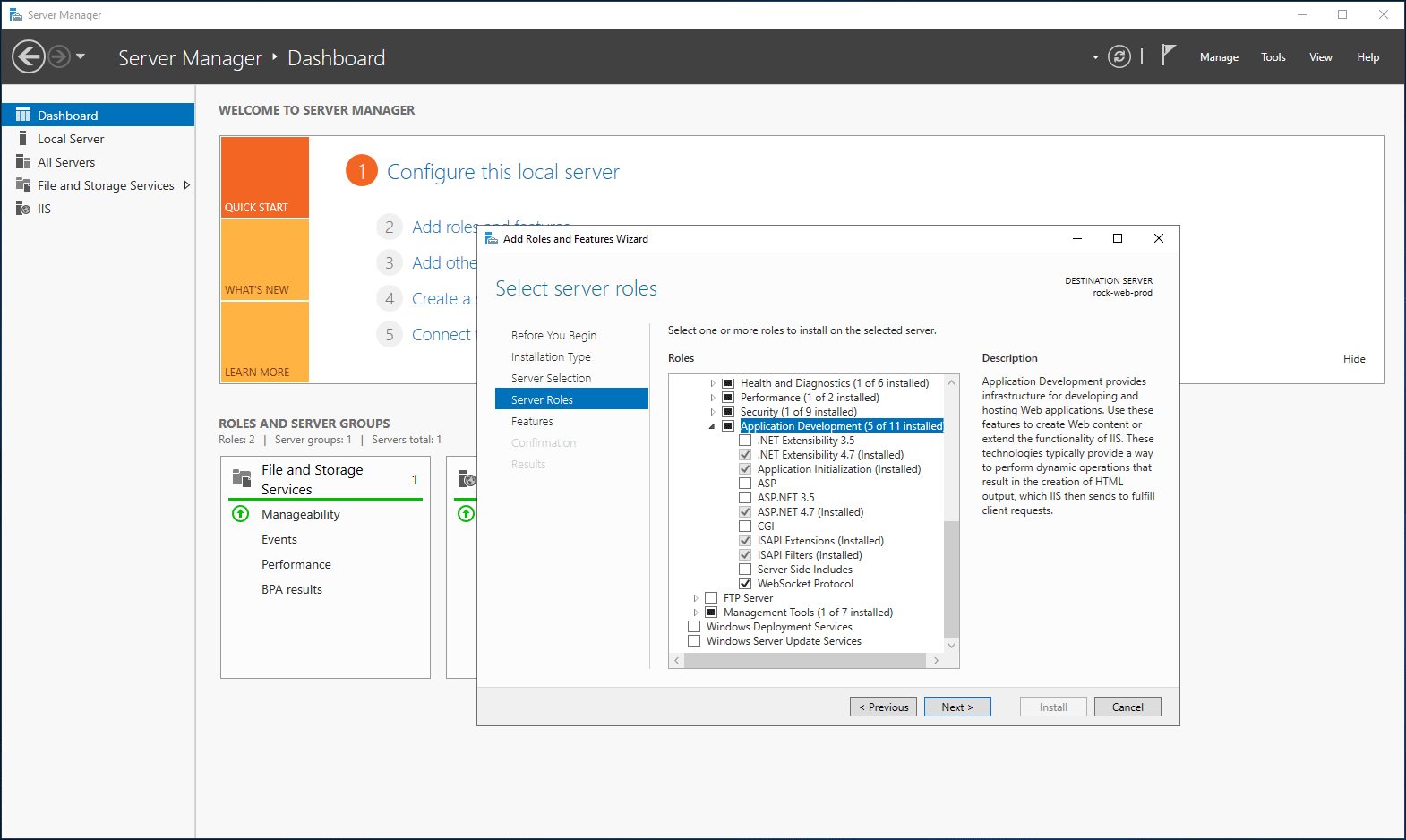The image size is (1406, 840).
Task: Hide the welcome tile
Action: click(x=1354, y=359)
